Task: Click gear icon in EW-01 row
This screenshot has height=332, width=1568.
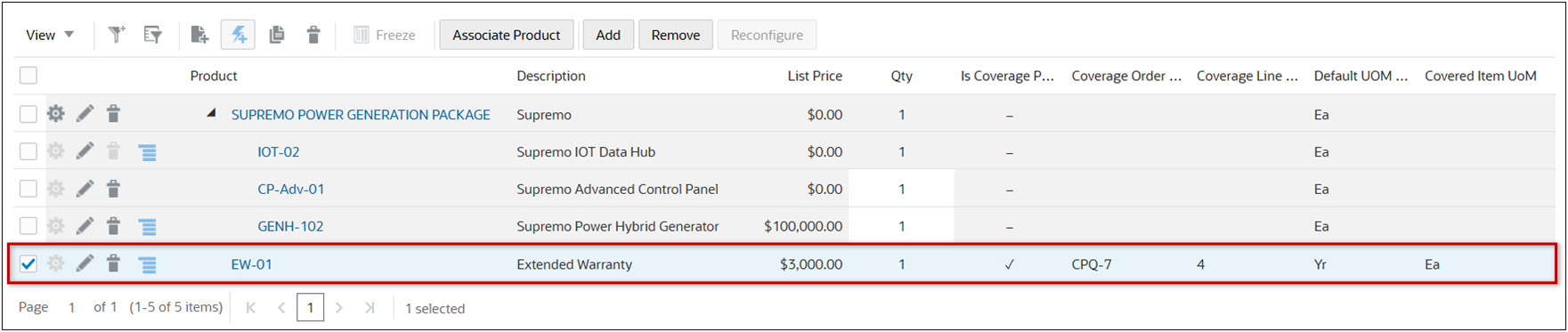Action: coord(56,263)
